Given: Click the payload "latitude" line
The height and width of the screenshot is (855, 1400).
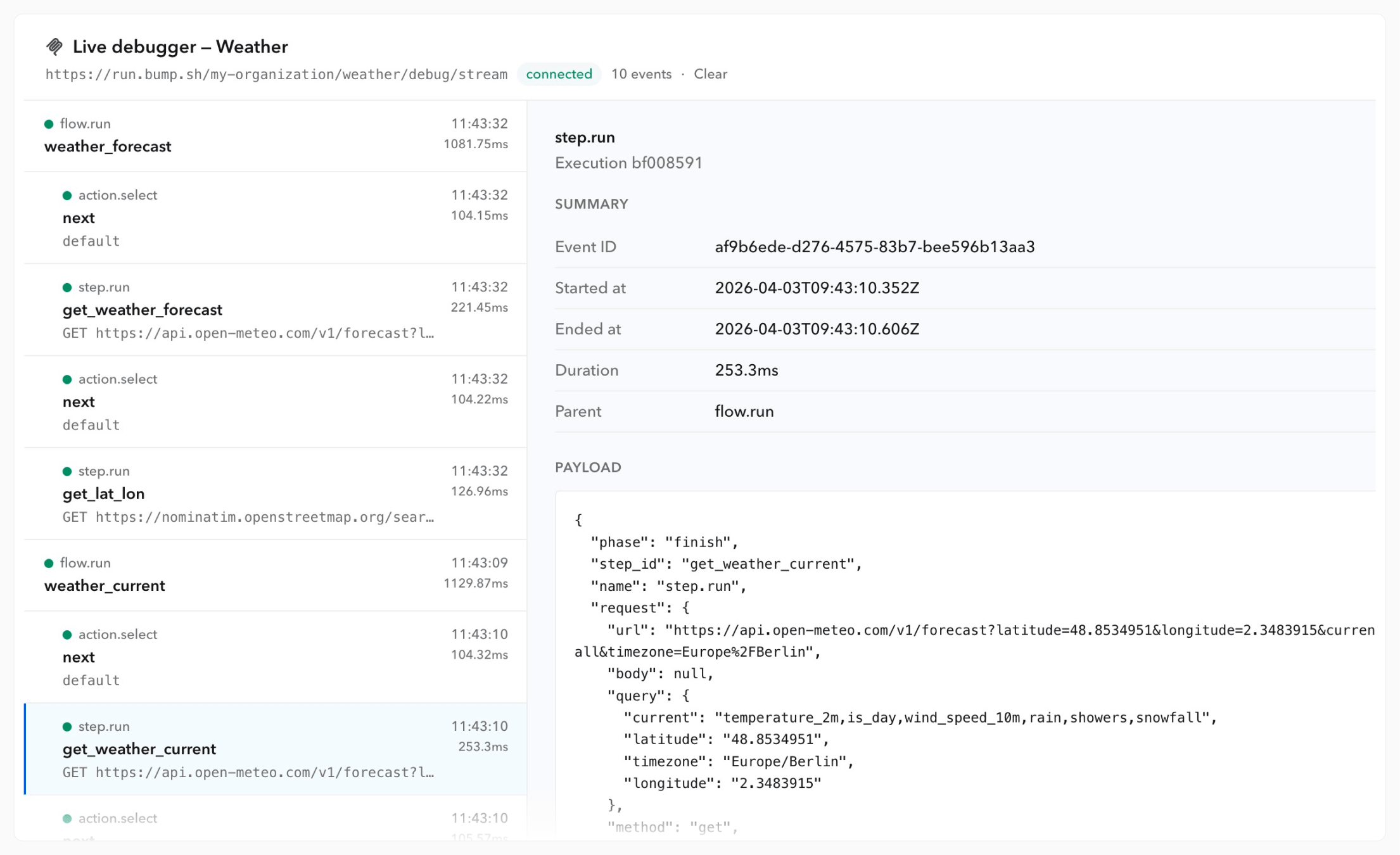Looking at the screenshot, I should coord(726,739).
